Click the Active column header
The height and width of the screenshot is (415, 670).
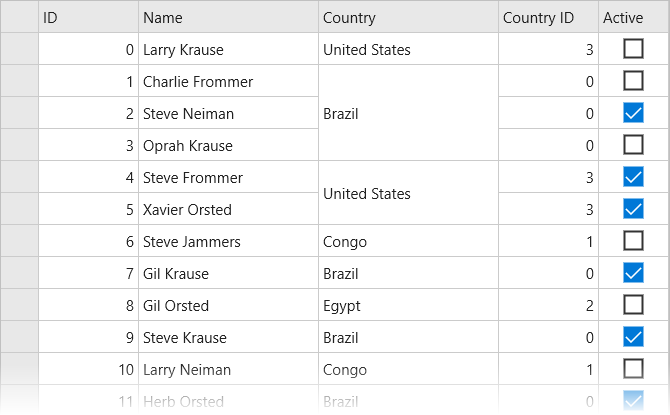[x=633, y=17]
